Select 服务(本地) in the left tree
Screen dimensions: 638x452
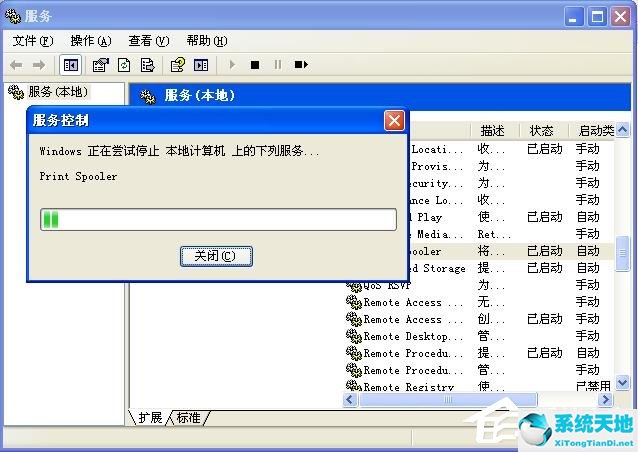click(x=58, y=92)
